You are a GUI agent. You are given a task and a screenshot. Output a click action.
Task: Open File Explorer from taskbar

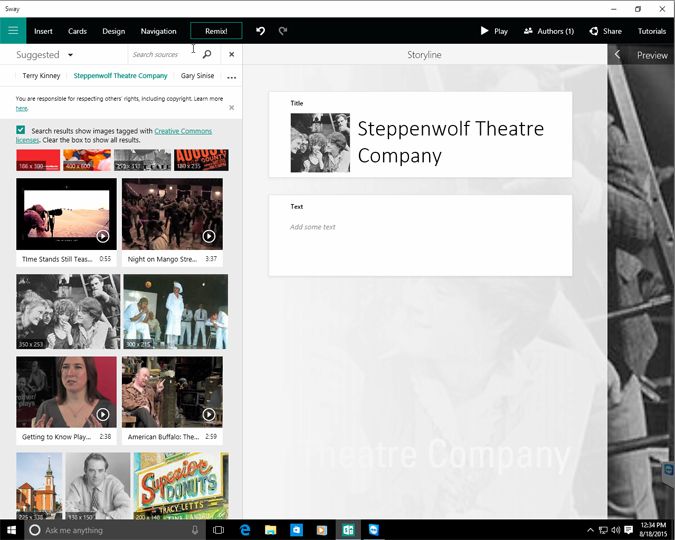tap(270, 530)
